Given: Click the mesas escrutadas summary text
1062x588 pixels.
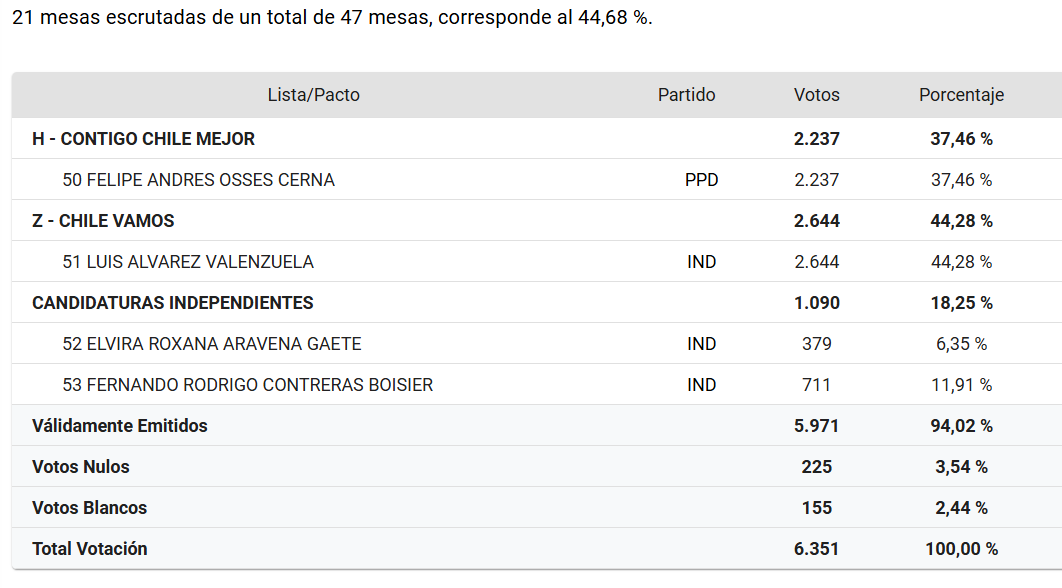Looking at the screenshot, I should 332,19.
